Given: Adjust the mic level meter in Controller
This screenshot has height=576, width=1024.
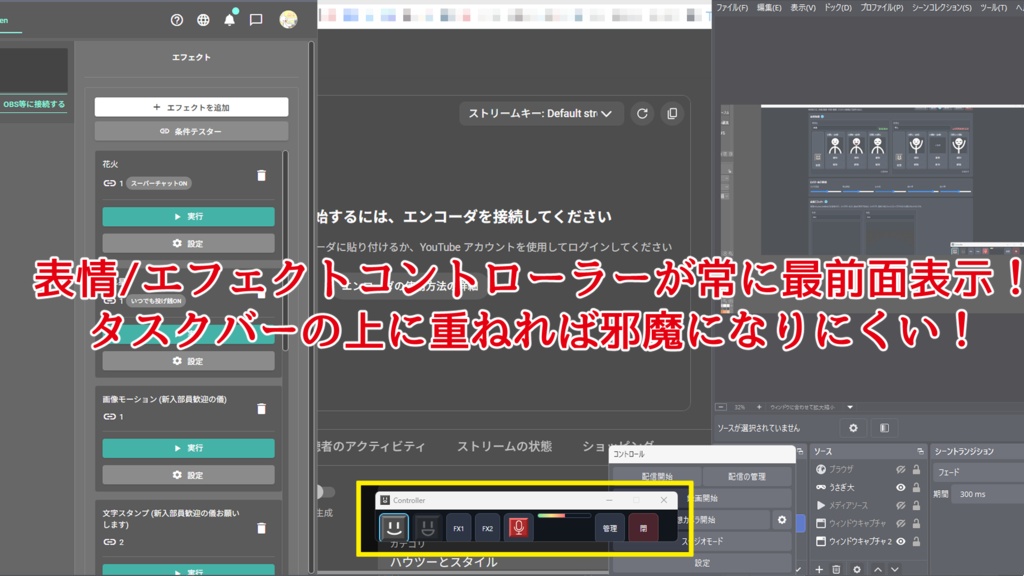Looking at the screenshot, I should (x=564, y=516).
